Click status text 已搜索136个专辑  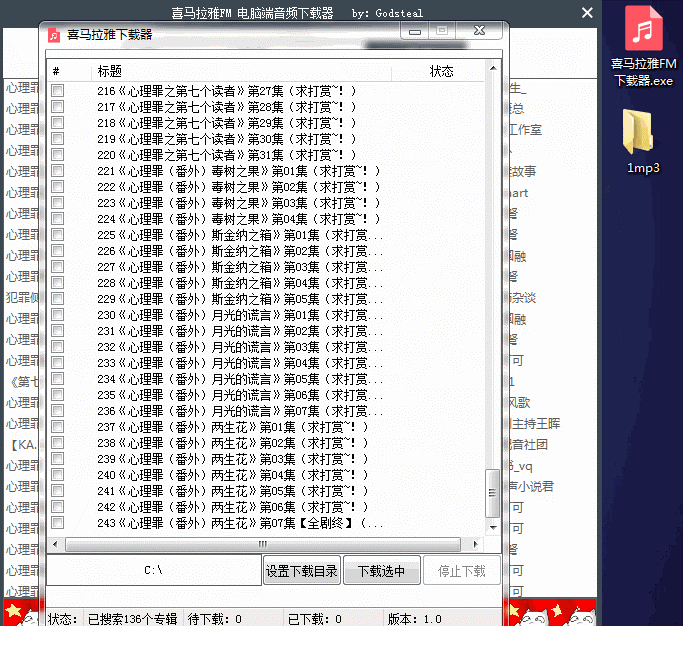(132, 619)
